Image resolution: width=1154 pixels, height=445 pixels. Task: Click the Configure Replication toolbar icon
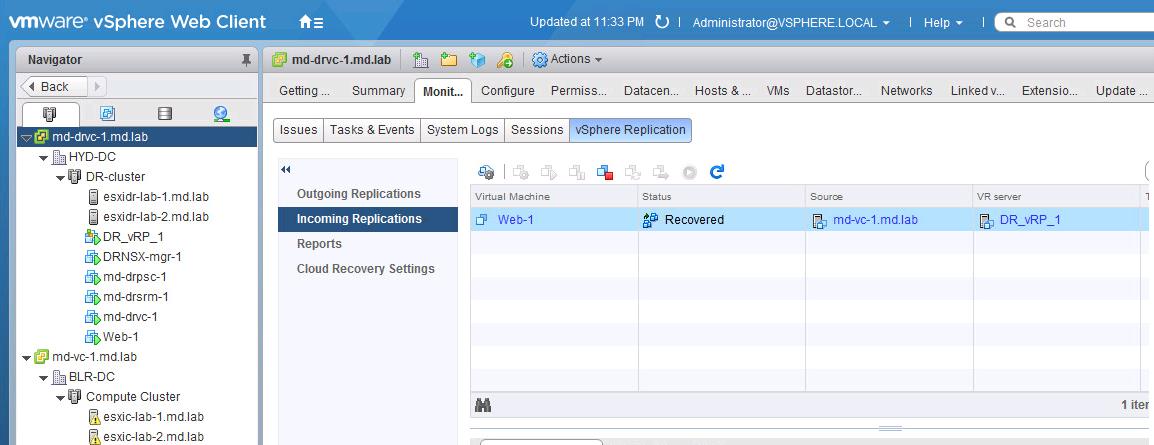pos(486,172)
